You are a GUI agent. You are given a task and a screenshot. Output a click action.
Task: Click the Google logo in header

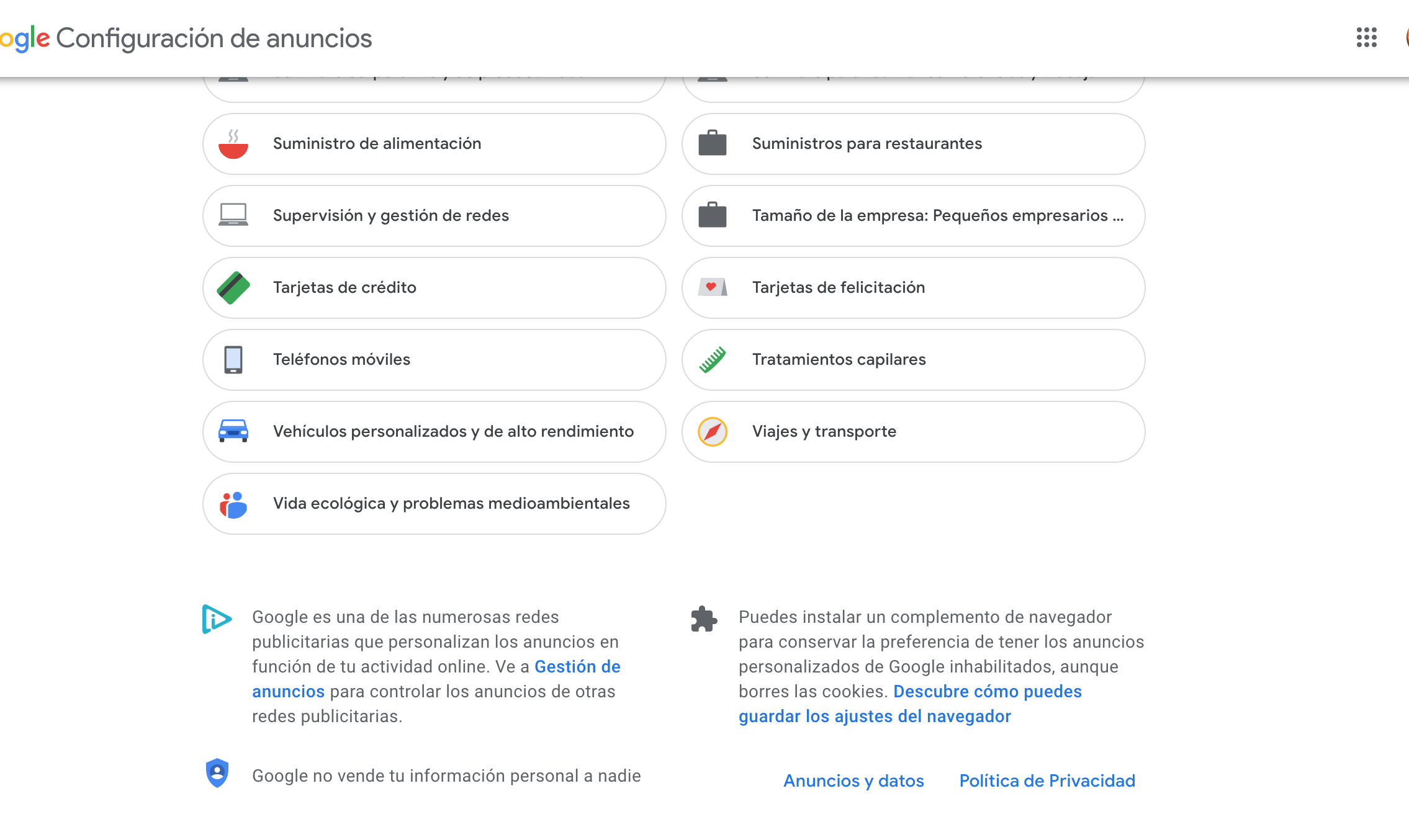point(25,38)
